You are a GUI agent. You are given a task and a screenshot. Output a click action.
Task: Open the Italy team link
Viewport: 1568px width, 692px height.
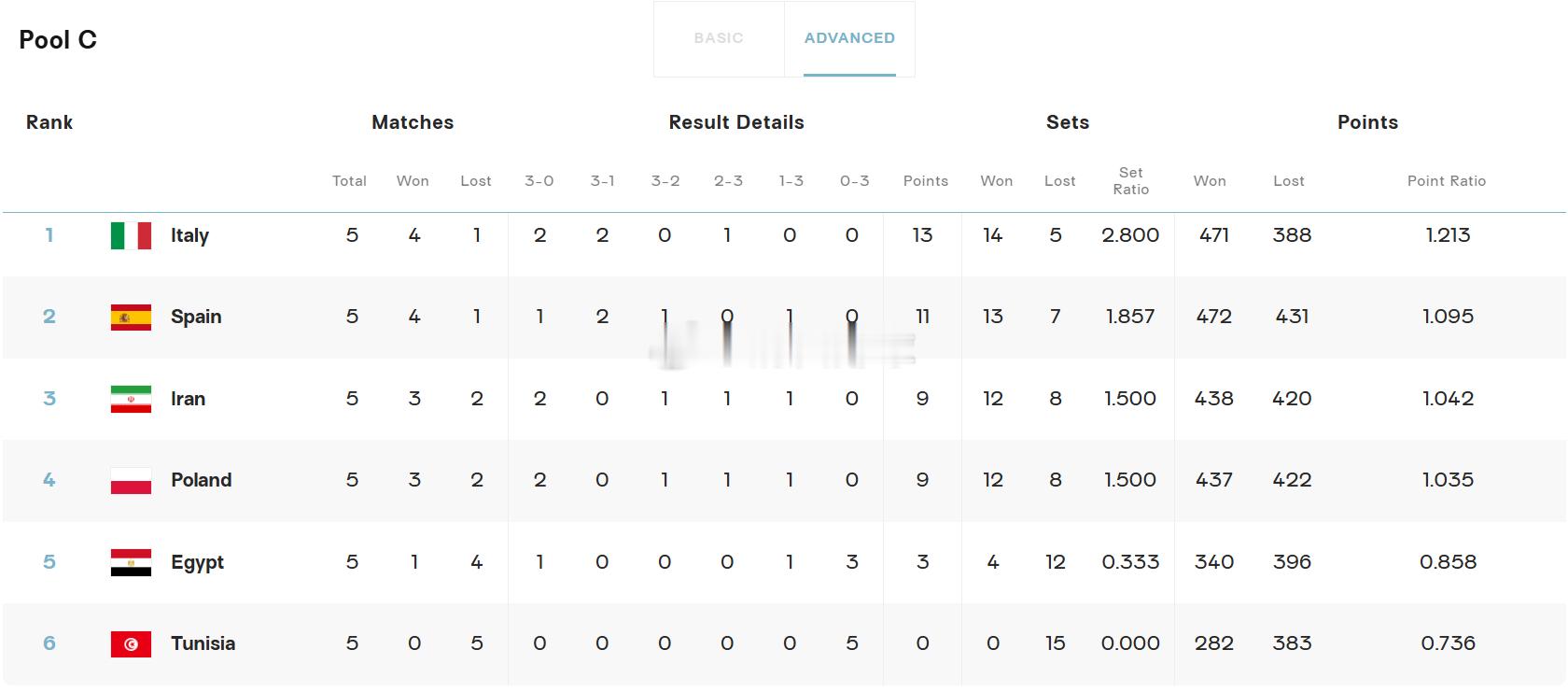(x=189, y=235)
